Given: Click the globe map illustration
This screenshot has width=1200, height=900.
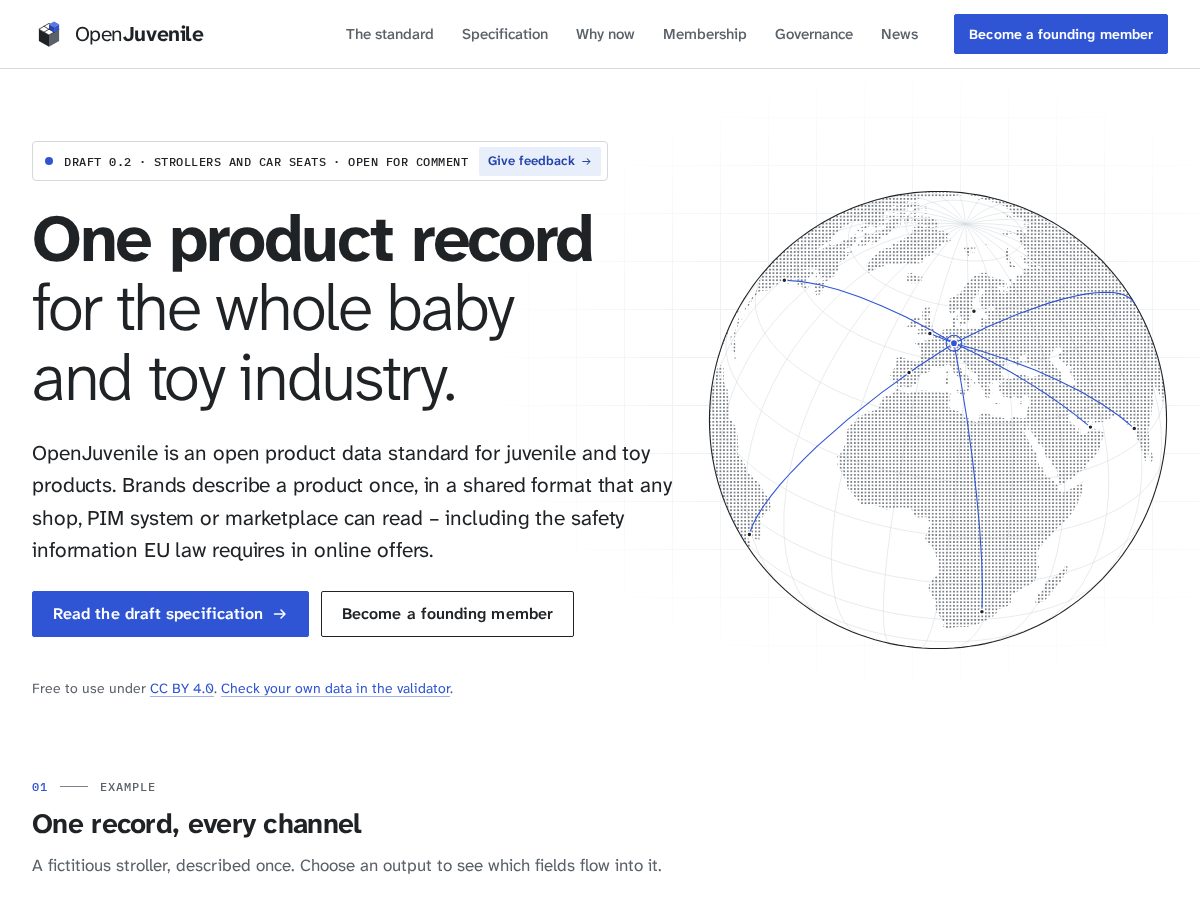Looking at the screenshot, I should (938, 420).
